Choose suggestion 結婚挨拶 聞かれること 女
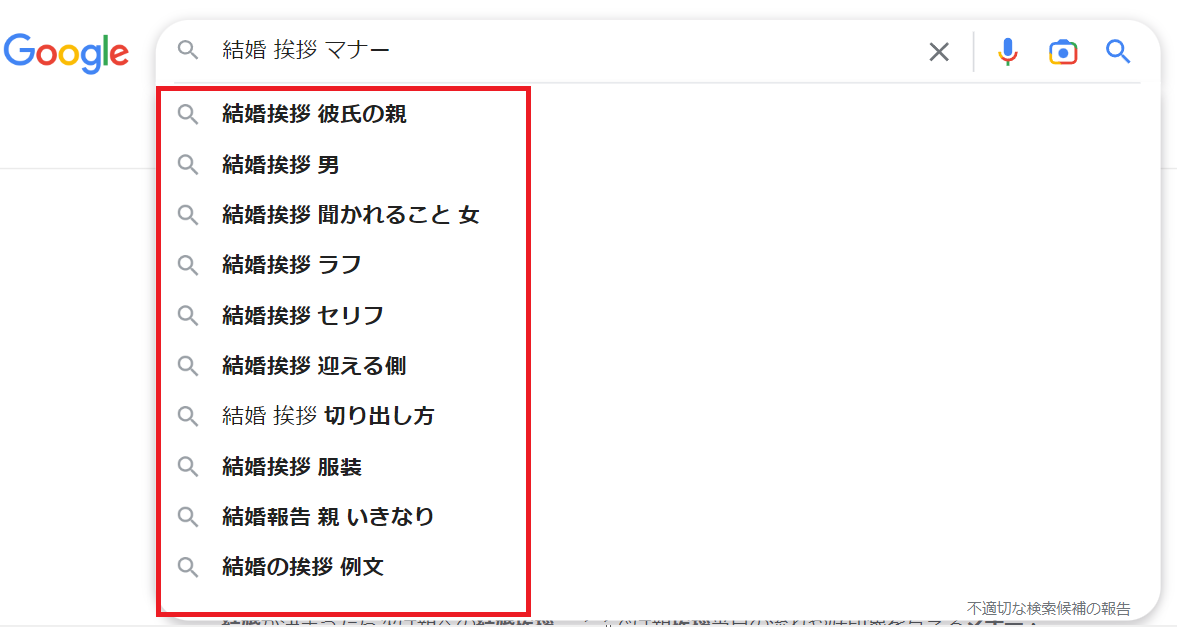 point(350,215)
